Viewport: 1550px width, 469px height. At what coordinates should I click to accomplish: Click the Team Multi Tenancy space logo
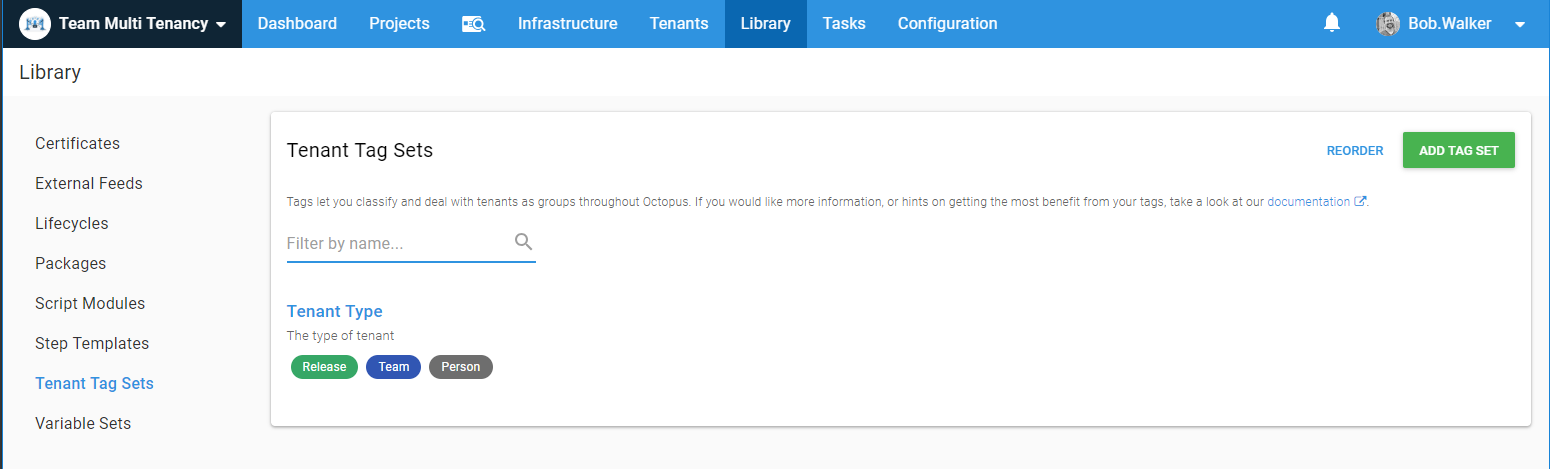[x=35, y=23]
